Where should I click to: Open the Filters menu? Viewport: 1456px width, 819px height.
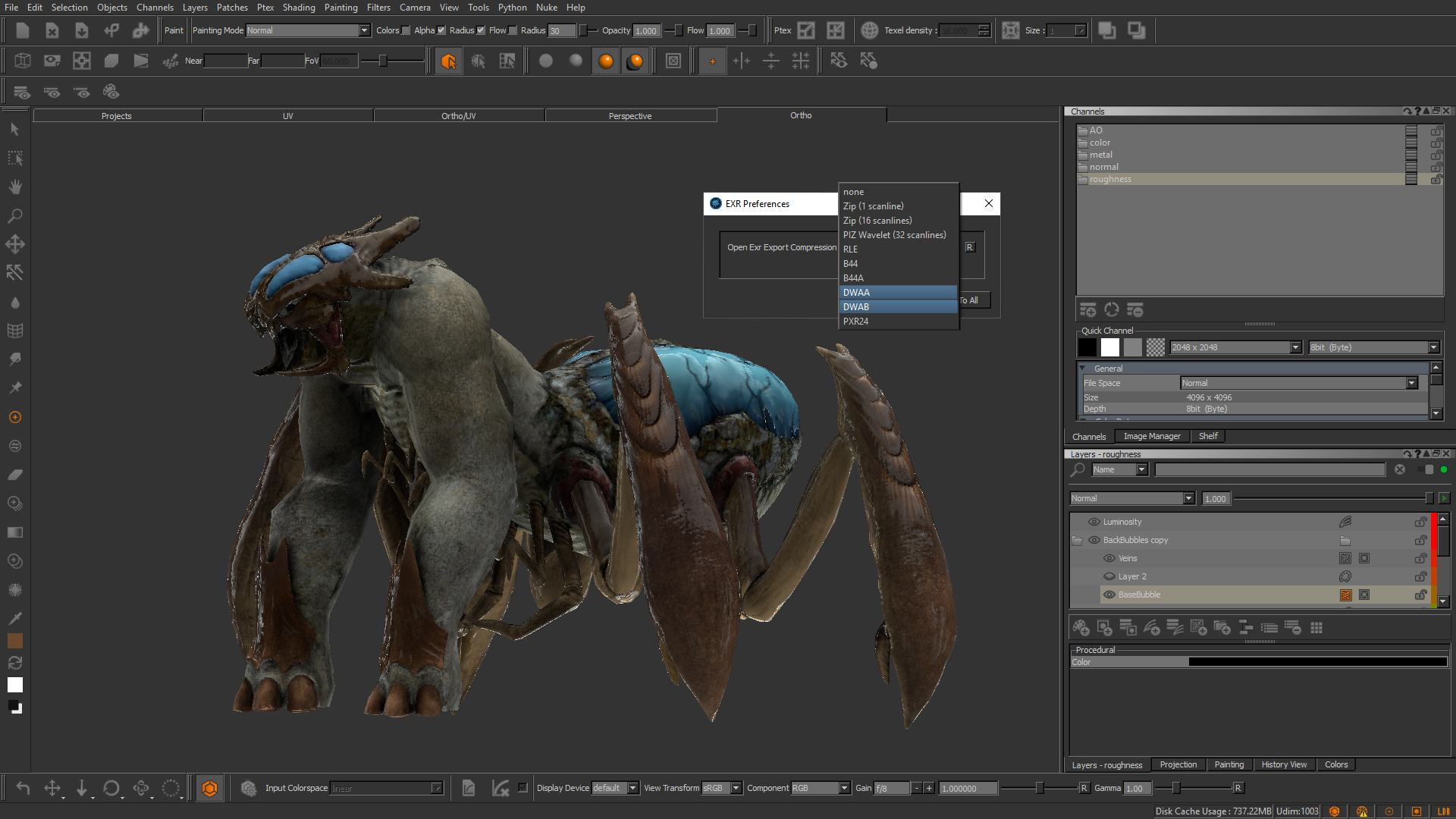[x=378, y=8]
